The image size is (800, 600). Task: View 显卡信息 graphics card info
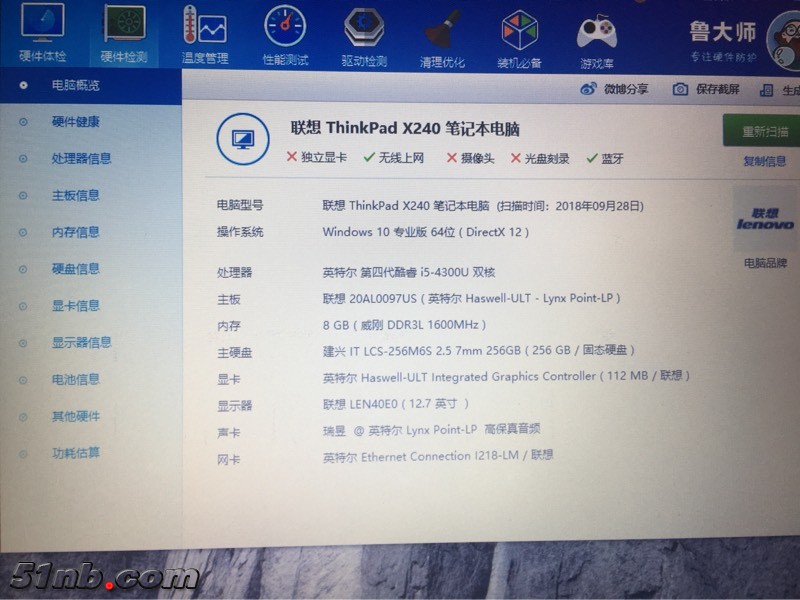tap(76, 305)
